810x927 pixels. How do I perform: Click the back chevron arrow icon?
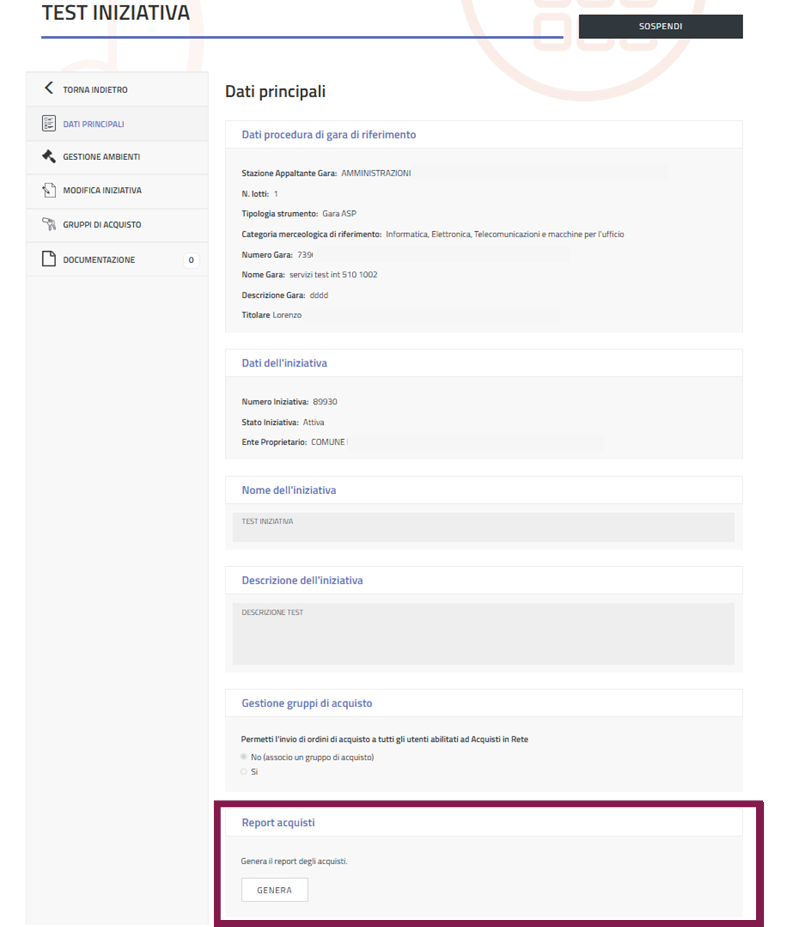(x=48, y=89)
